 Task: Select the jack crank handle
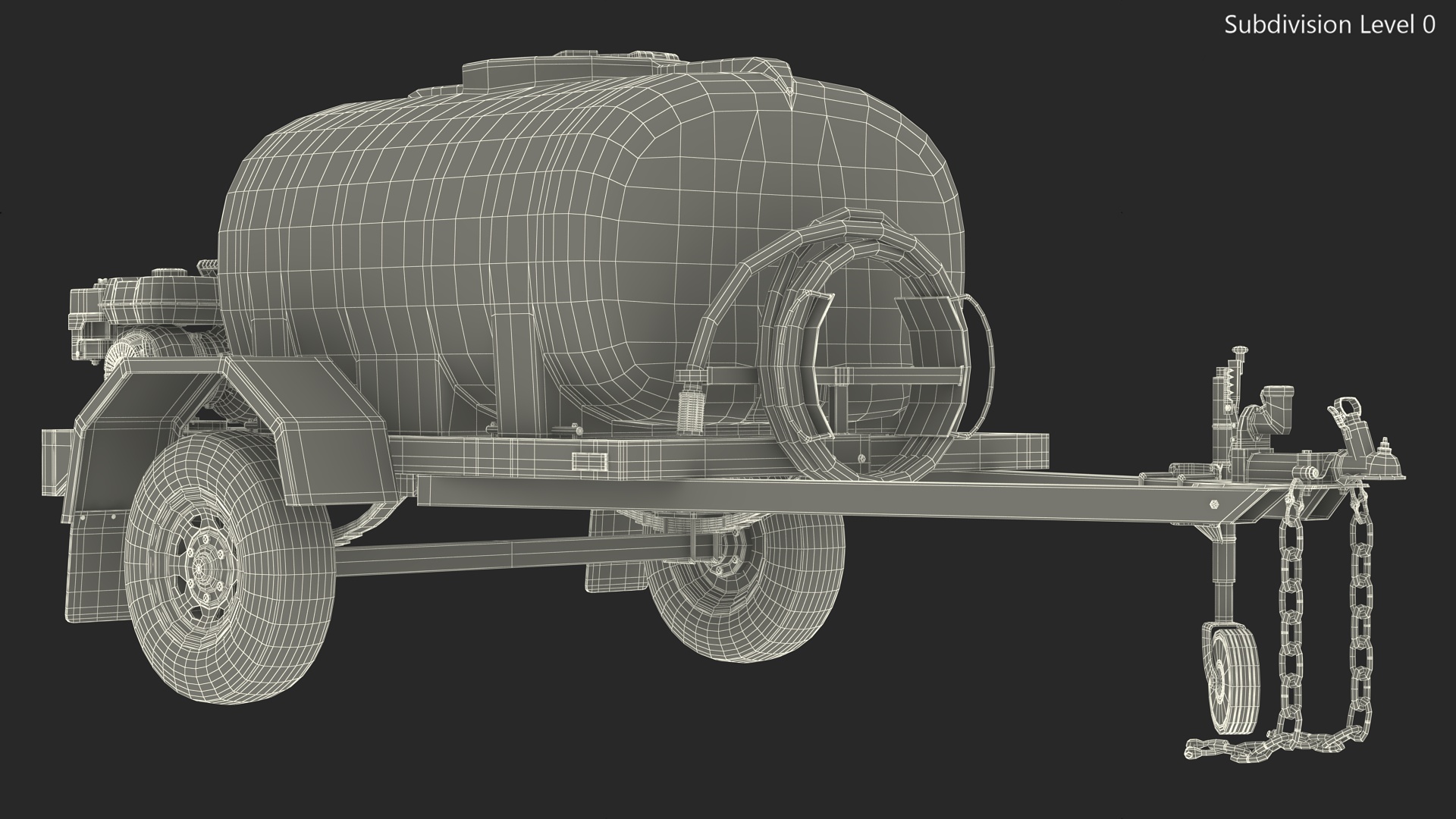coord(1241,351)
